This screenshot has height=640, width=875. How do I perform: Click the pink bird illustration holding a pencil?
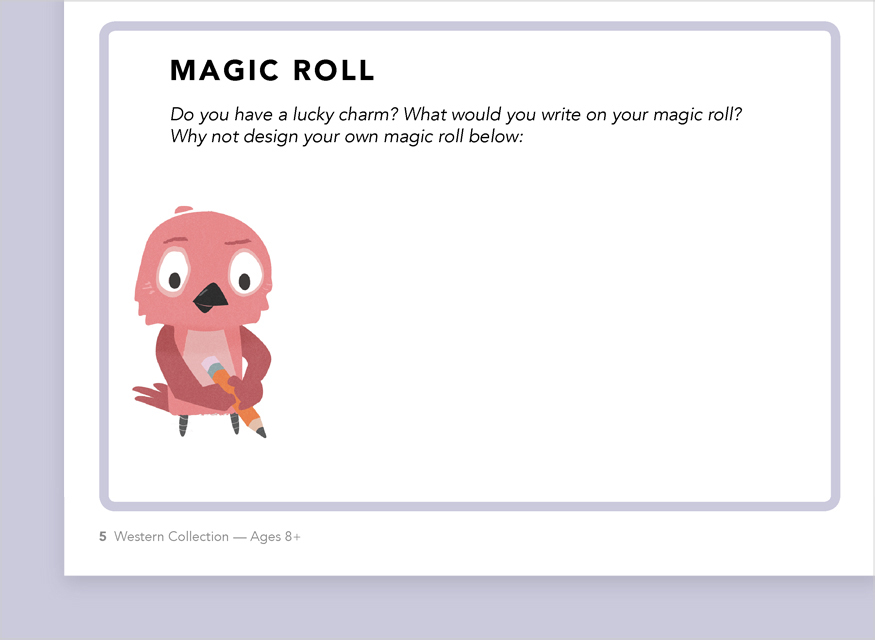(203, 322)
